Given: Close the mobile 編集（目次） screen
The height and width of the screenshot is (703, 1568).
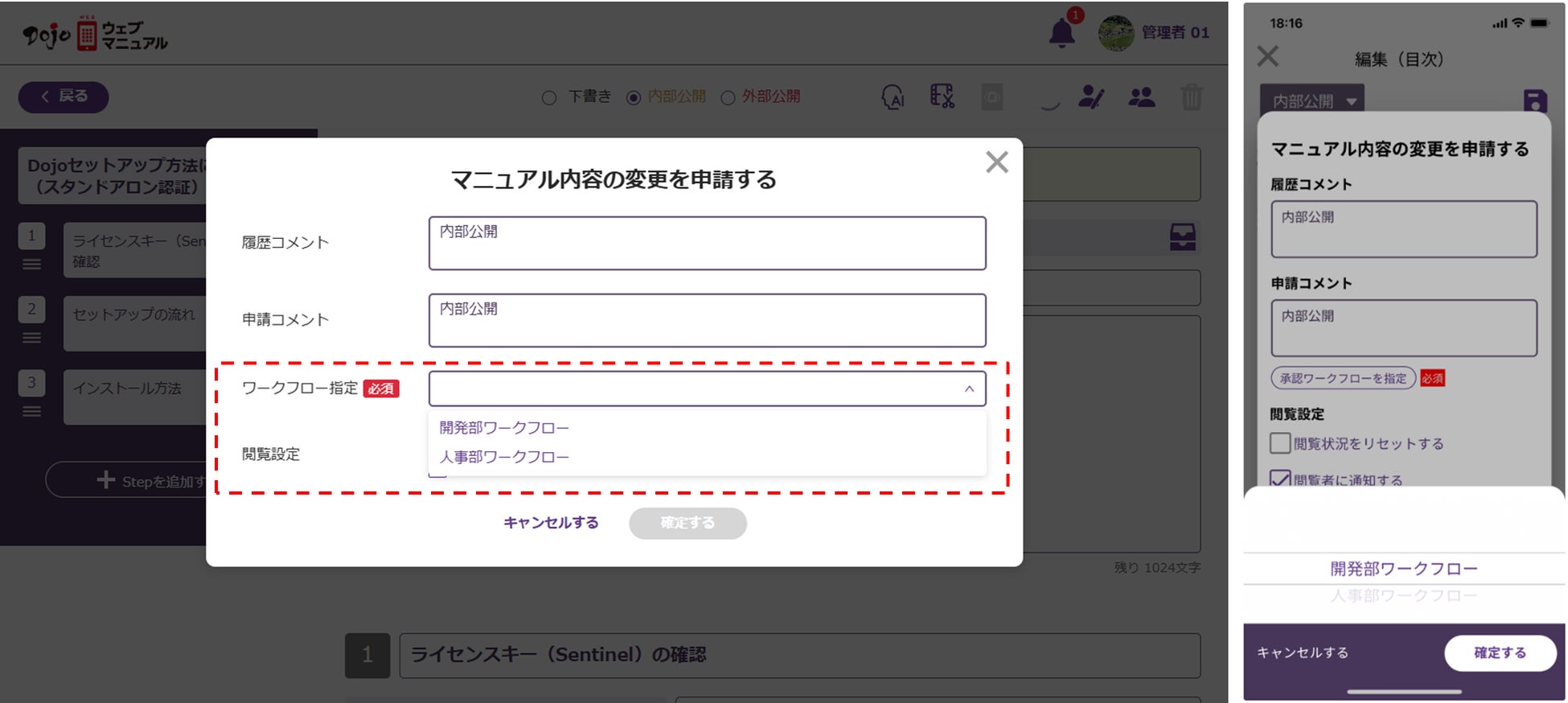Looking at the screenshot, I should click(x=1268, y=56).
